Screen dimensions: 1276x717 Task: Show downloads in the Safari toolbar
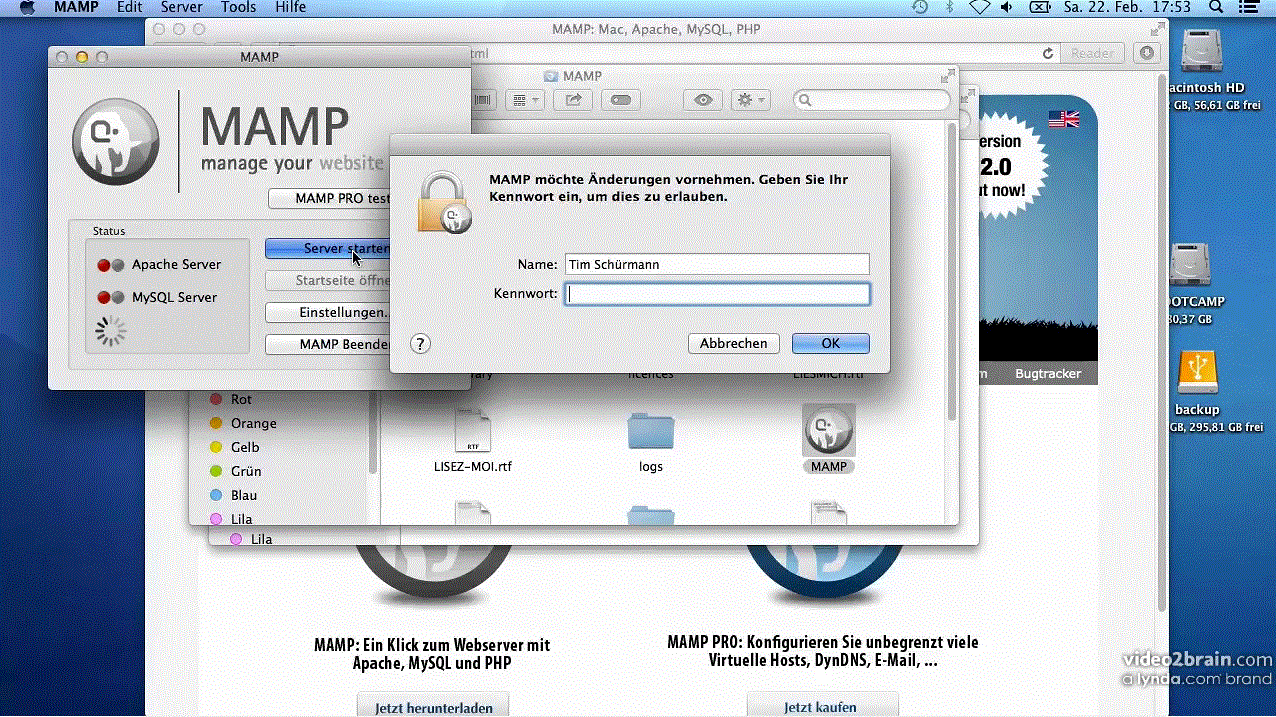tap(1147, 53)
